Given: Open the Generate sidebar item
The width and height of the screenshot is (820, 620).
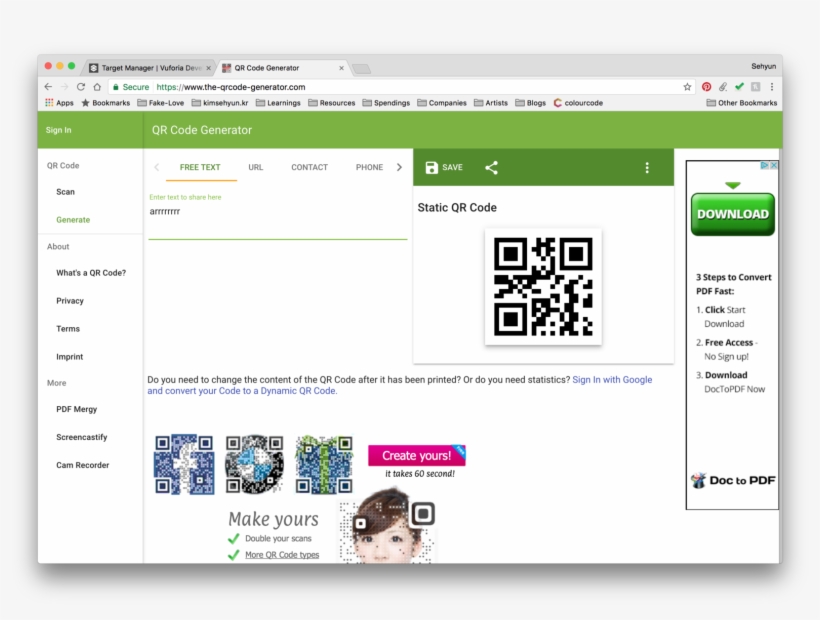Looking at the screenshot, I should pyautogui.click(x=73, y=220).
